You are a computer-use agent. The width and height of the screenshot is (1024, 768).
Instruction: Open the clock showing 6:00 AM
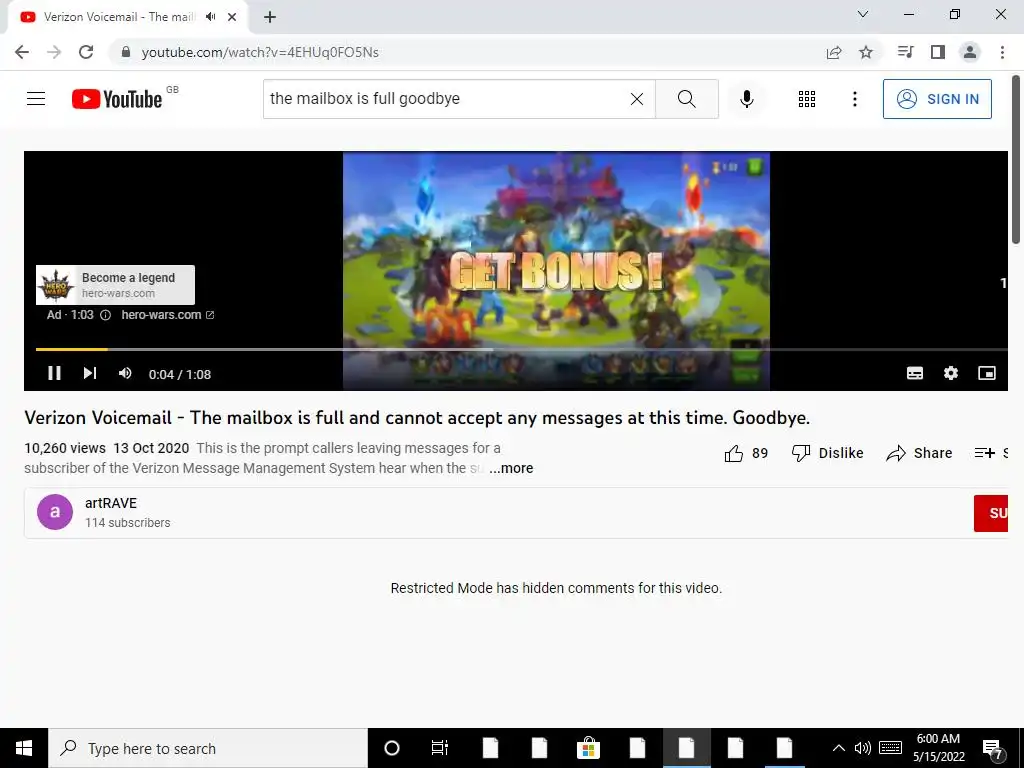(x=938, y=748)
